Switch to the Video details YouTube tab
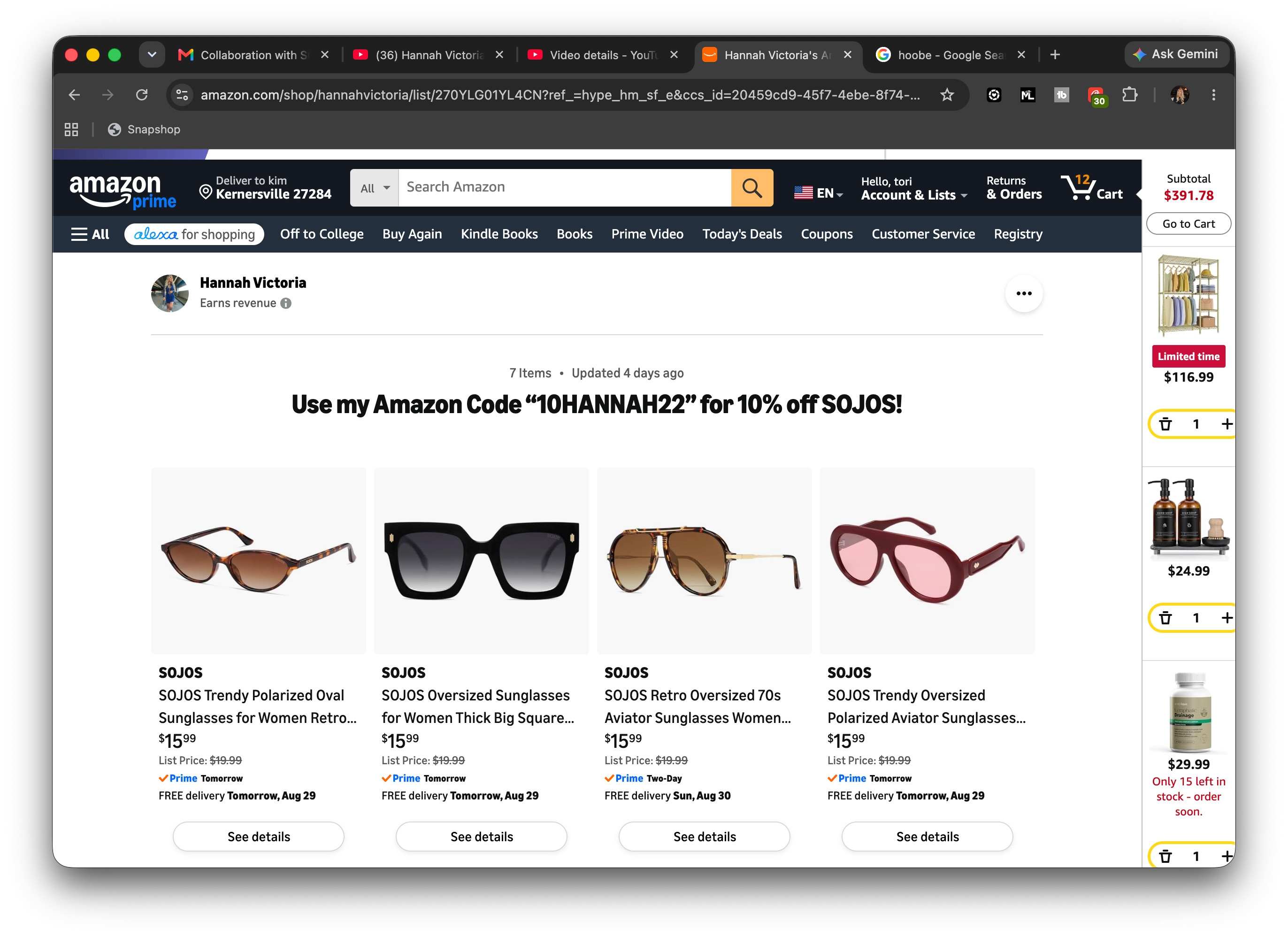This screenshot has width=1288, height=937. pos(602,55)
